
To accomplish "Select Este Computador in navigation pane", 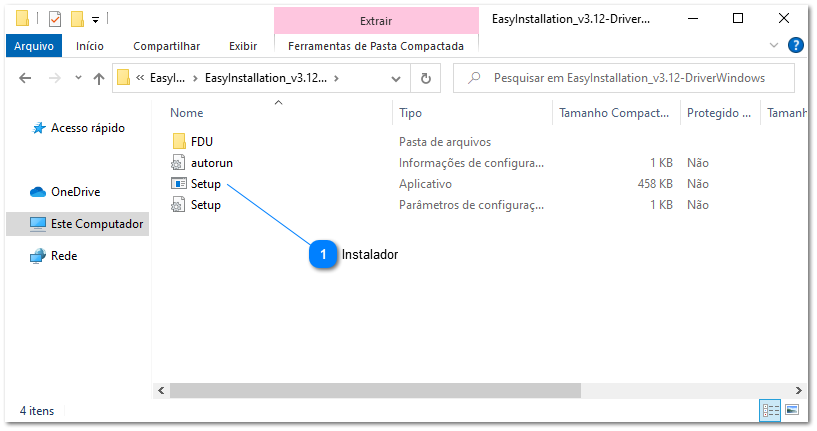I will (x=77, y=224).
